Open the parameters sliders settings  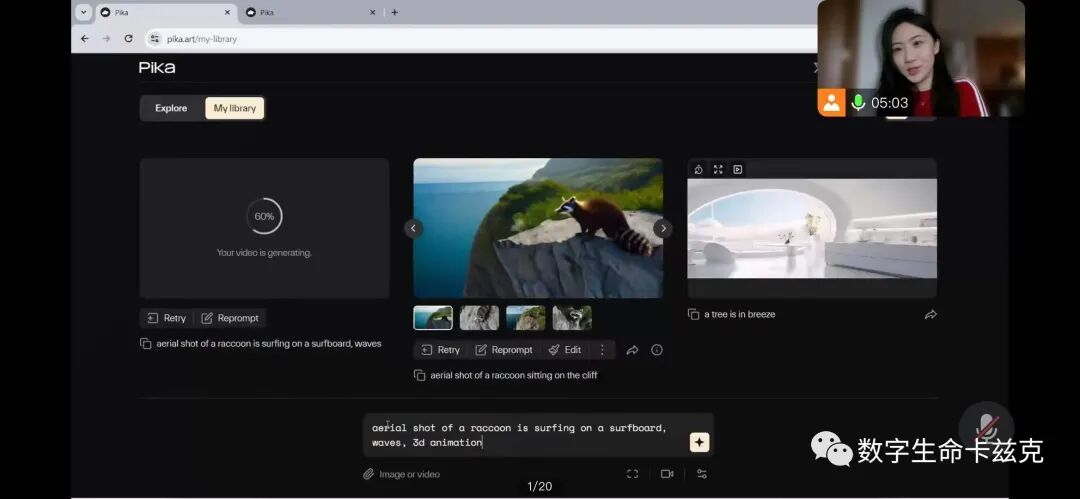[x=702, y=474]
